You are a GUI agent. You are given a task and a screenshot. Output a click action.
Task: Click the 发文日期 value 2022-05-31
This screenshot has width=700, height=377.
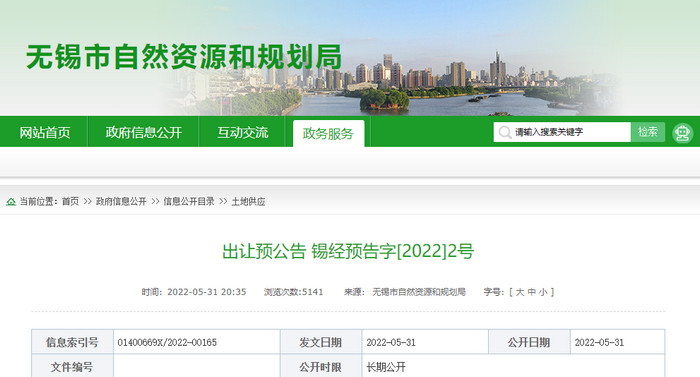pos(391,343)
